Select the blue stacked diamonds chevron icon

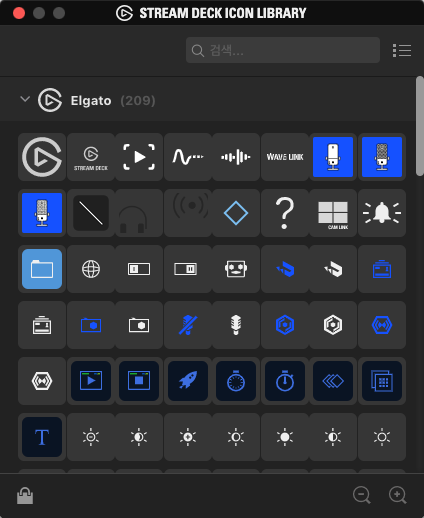[x=333, y=381]
